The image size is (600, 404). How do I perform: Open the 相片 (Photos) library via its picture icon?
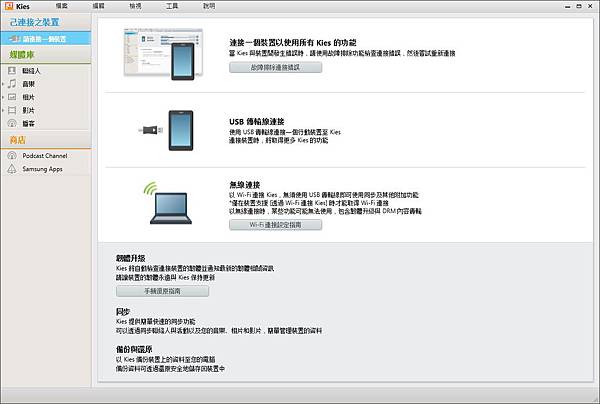12,97
